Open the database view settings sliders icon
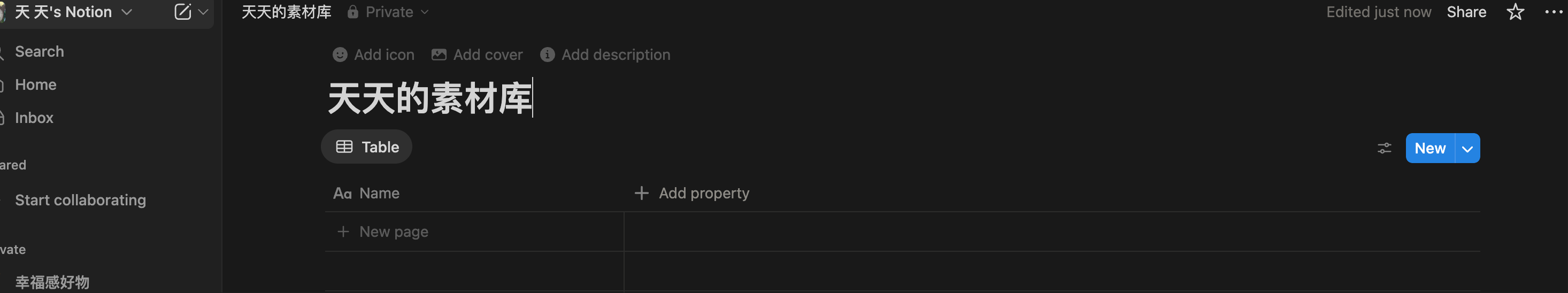Image resolution: width=1568 pixels, height=293 pixels. 1384,148
